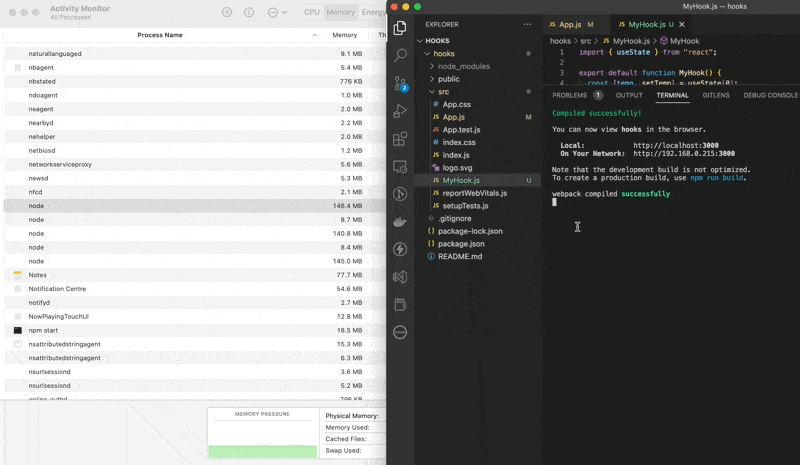Select the MyHook.js editor tab
Image resolution: width=800 pixels, height=465 pixels.
coord(646,25)
